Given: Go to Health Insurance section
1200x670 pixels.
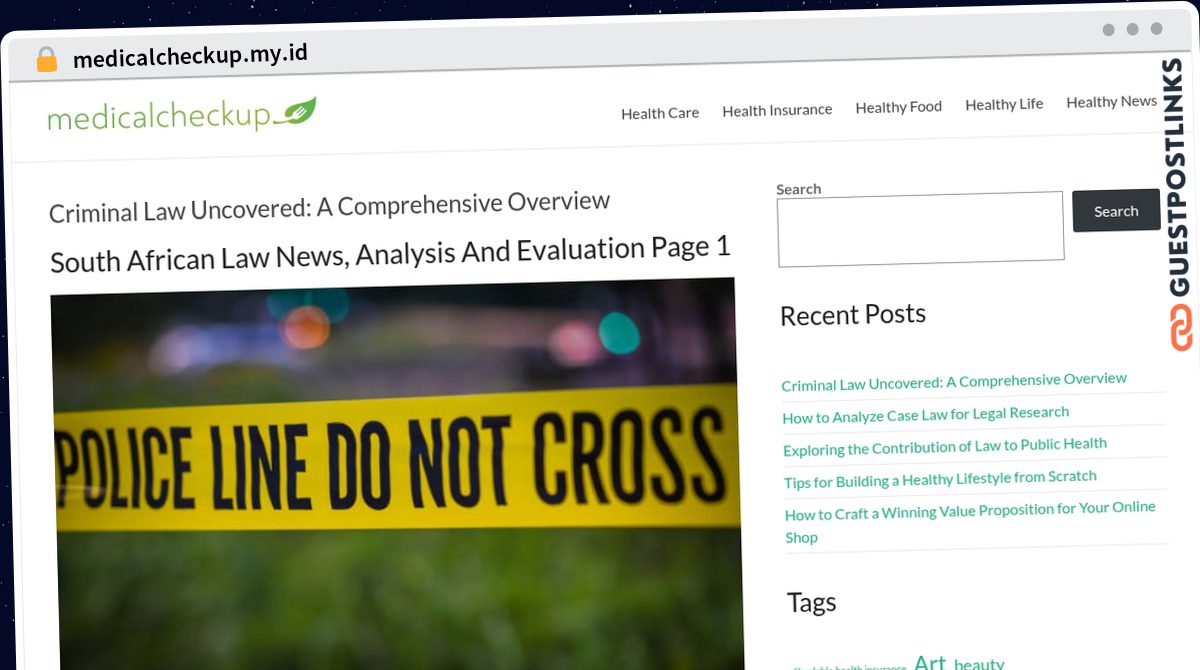Looking at the screenshot, I should click(777, 110).
